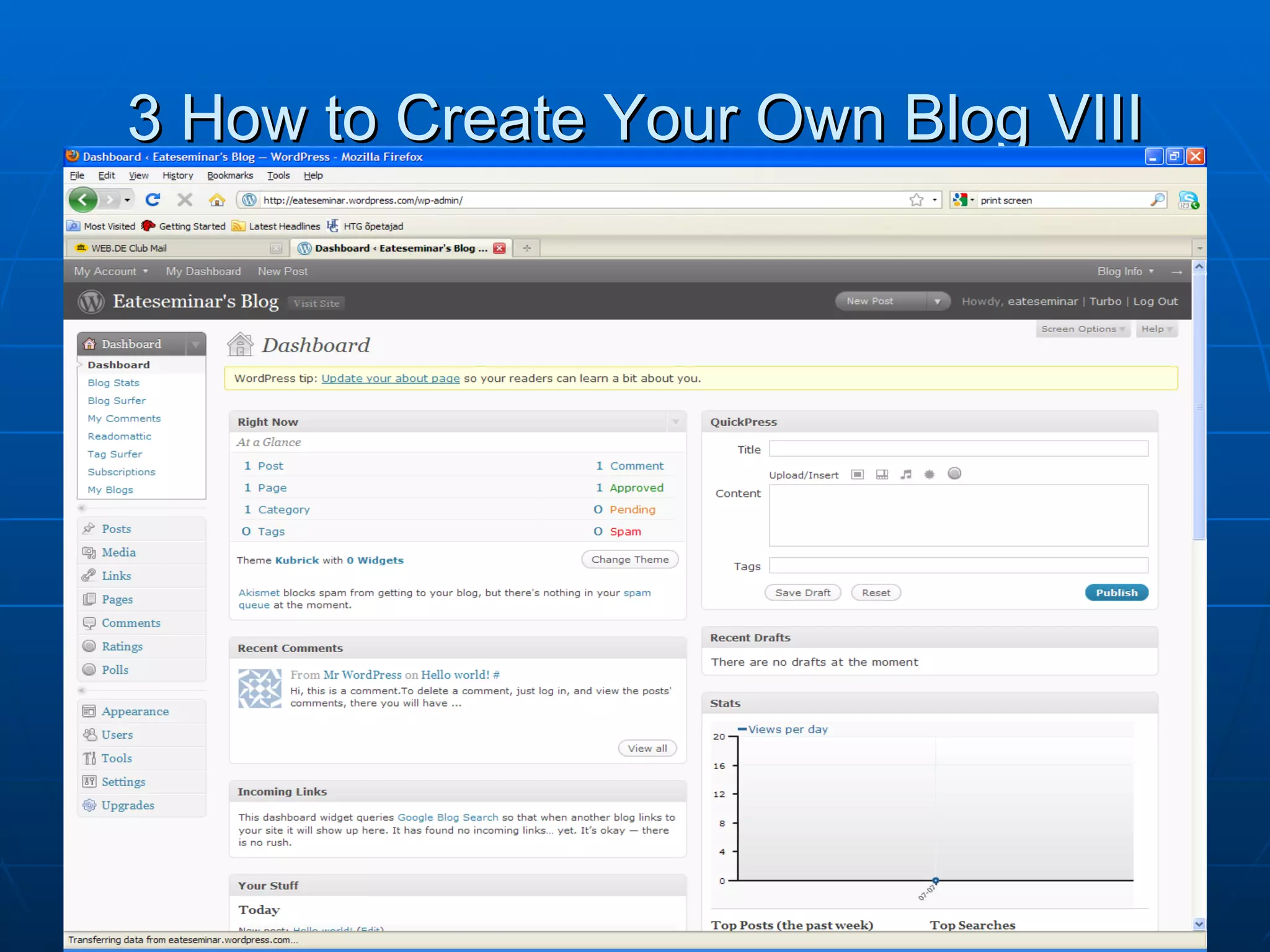1270x952 pixels.
Task: Open the Settings section in sidebar
Action: [141, 782]
